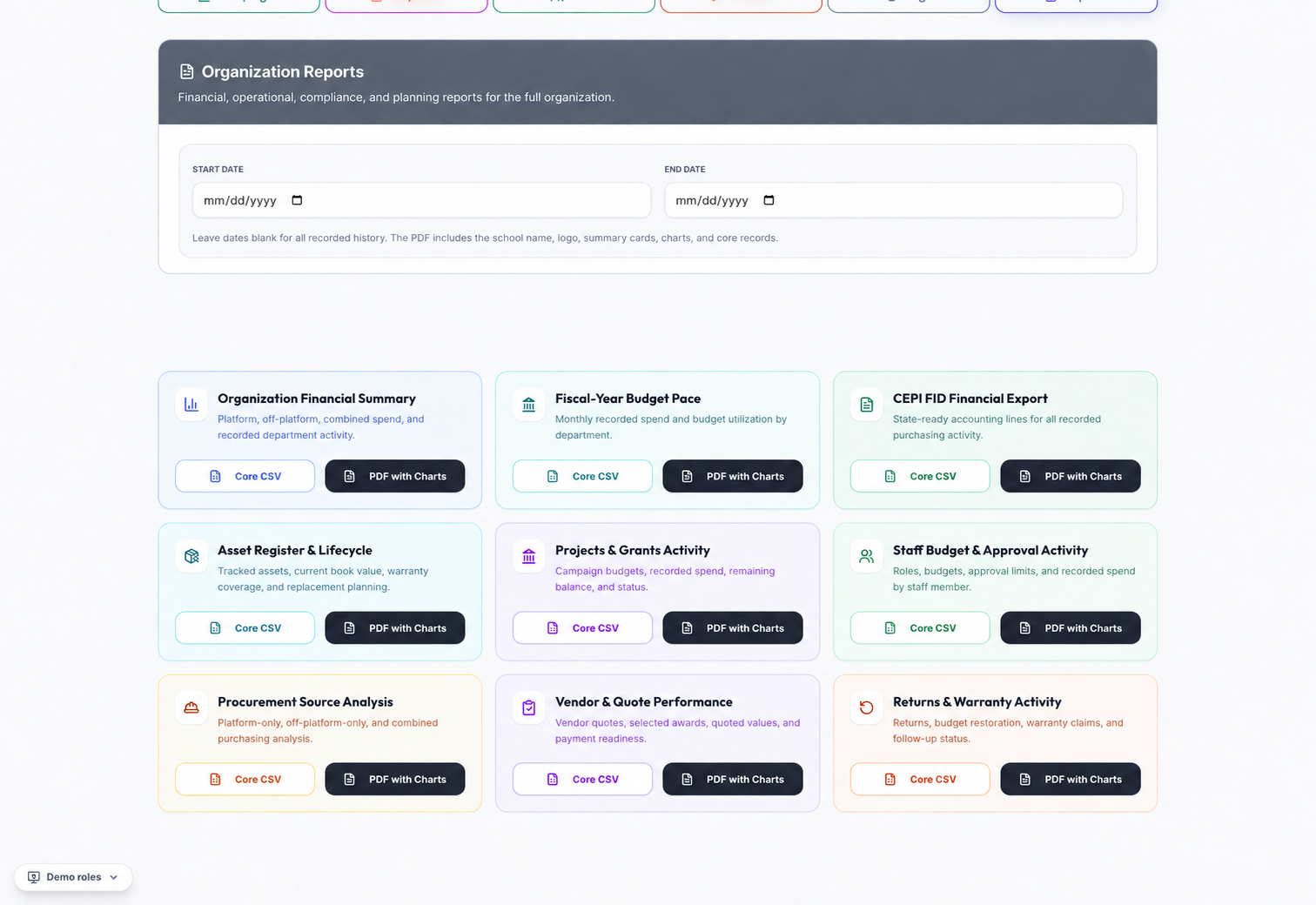Export PDF with Charts for Returns & Warranty
Image resolution: width=1316 pixels, height=905 pixels.
tap(1071, 779)
